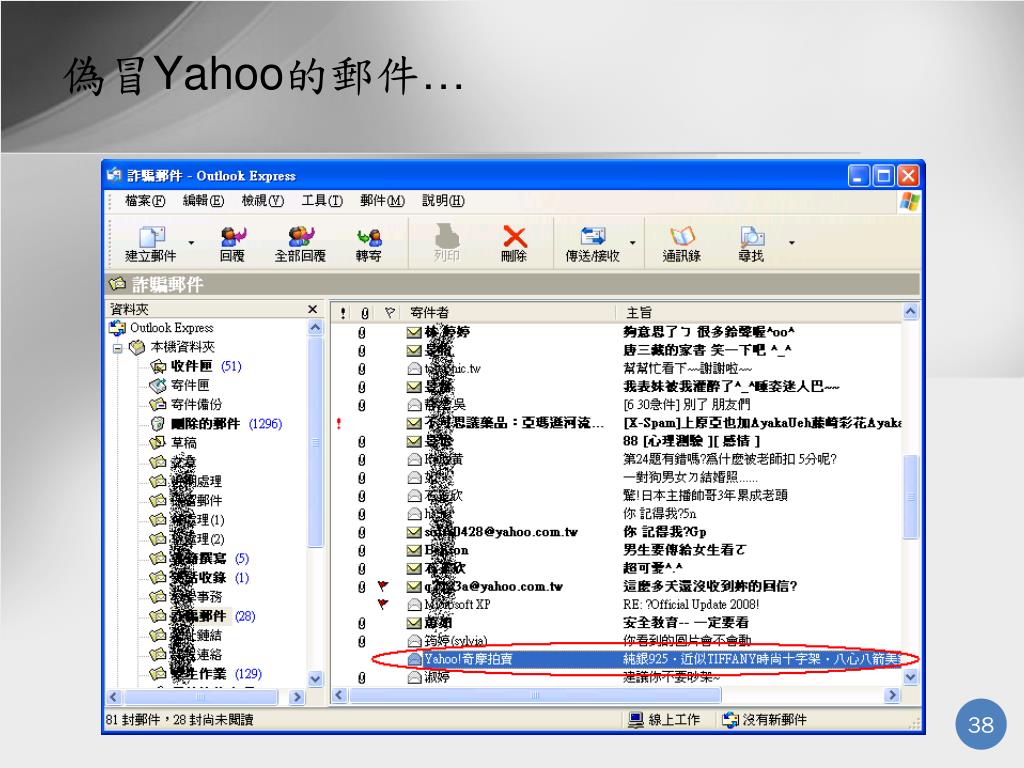Click the 轉寄 (forward) toolbar icon

pos(368,242)
